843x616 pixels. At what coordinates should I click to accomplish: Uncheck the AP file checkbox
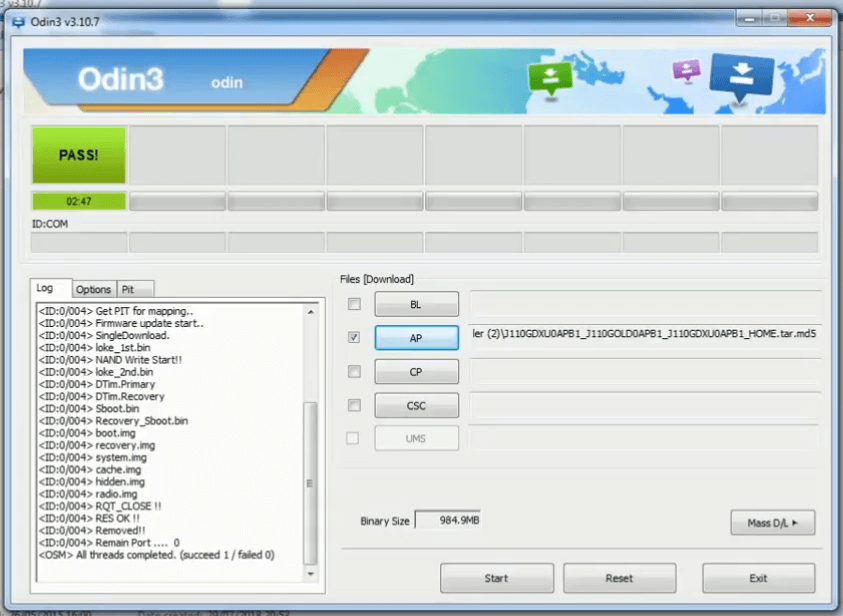354,338
